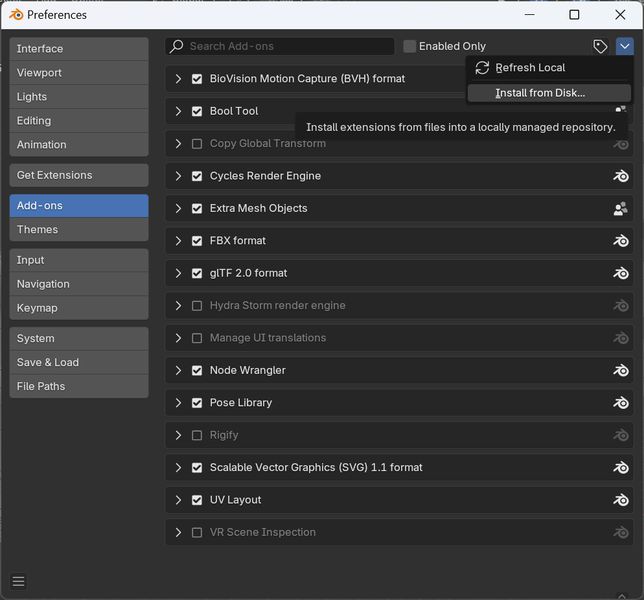Uncheck the Bool Tool add-on
644x600 pixels.
click(x=197, y=111)
